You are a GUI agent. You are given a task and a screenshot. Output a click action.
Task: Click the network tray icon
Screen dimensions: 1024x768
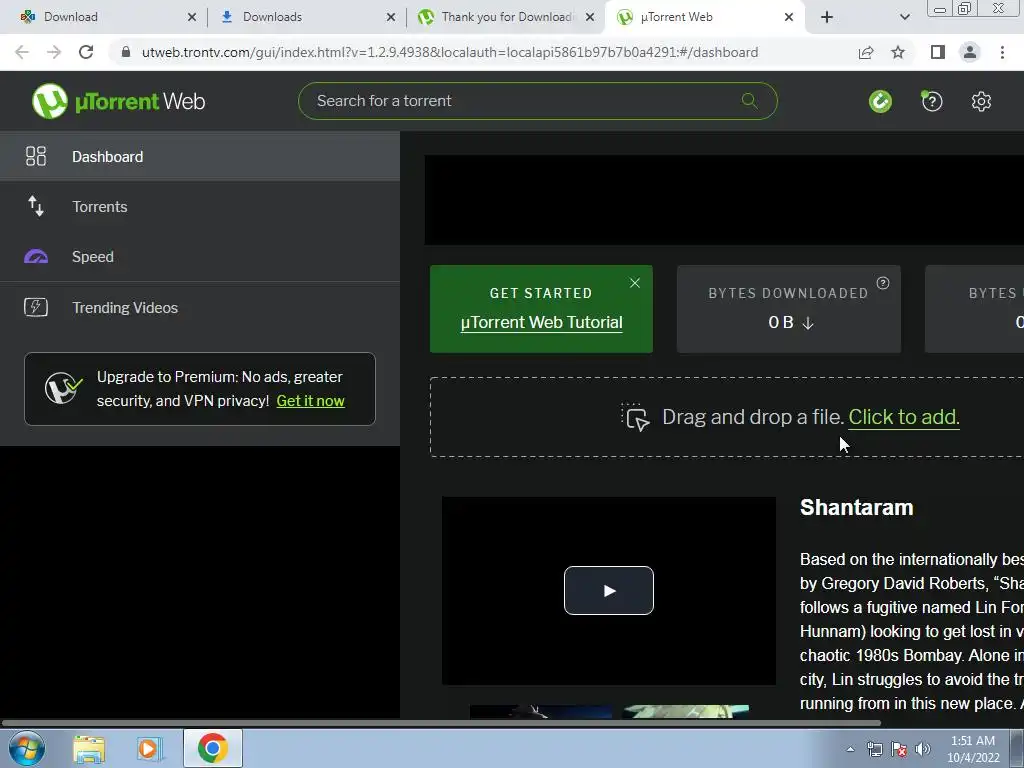point(874,750)
